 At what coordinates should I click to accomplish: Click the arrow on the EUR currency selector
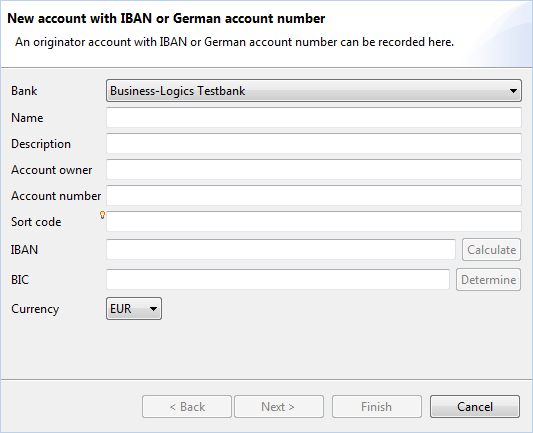(x=153, y=309)
